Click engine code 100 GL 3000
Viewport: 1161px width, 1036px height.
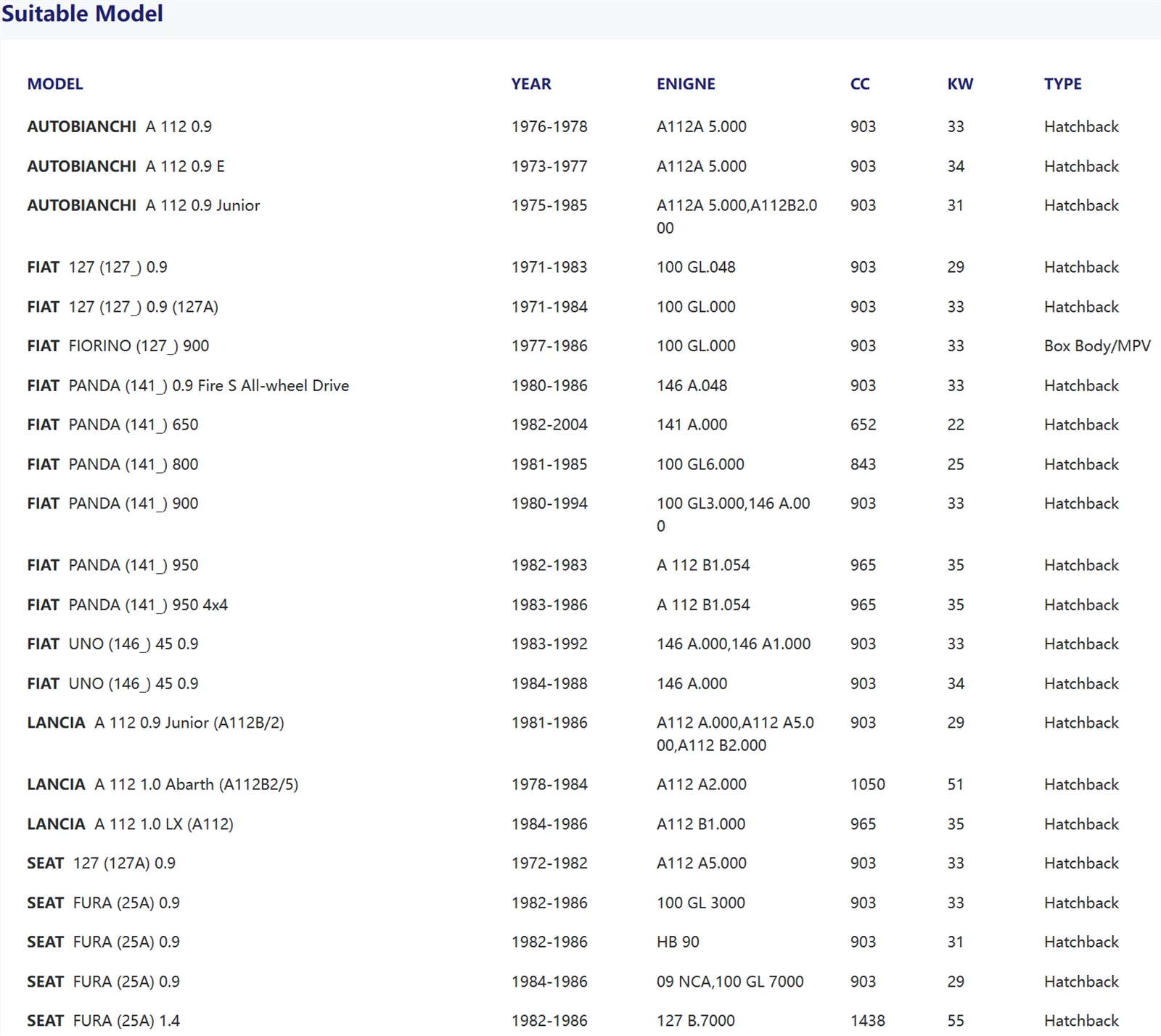[x=701, y=903]
